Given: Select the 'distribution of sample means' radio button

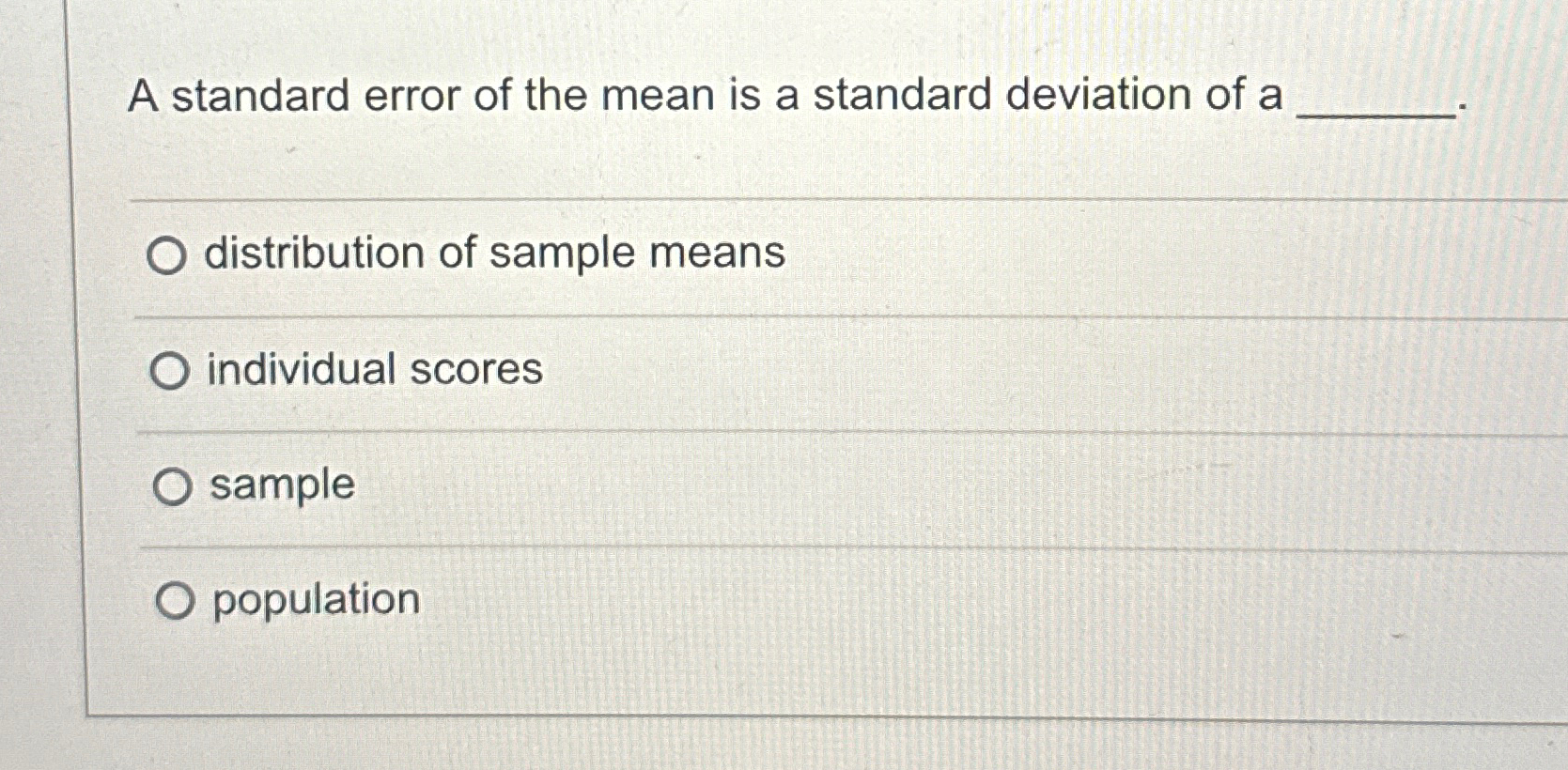Looking at the screenshot, I should 167,254.
